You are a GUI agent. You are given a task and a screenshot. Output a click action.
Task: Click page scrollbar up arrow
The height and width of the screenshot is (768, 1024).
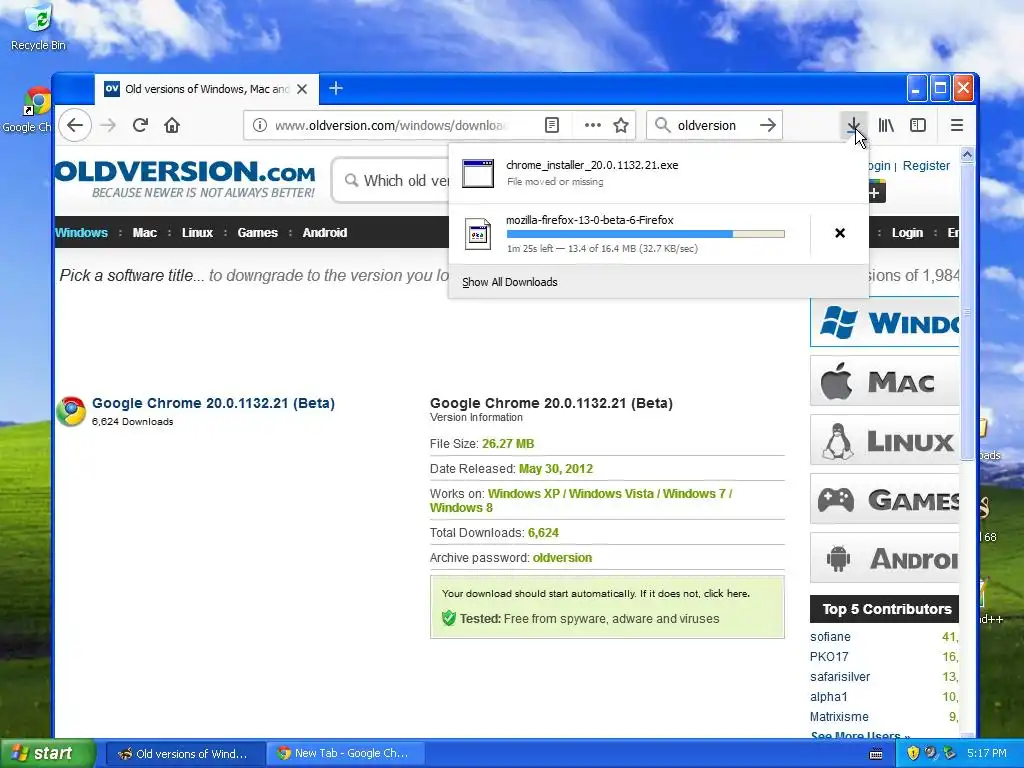[x=967, y=155]
